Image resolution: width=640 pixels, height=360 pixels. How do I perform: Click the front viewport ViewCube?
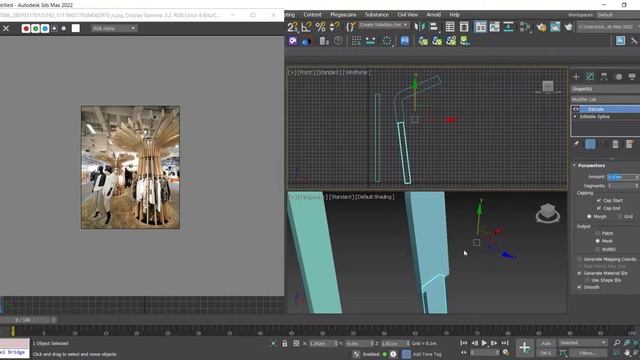point(548,87)
